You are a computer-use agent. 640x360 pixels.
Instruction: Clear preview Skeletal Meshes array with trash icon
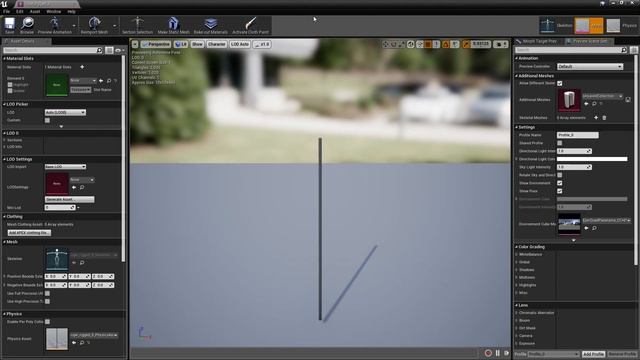click(604, 118)
